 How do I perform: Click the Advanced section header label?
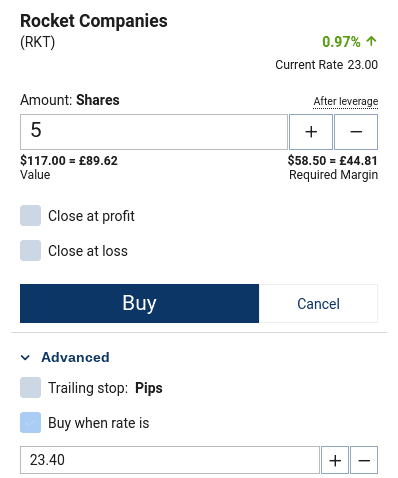pos(75,357)
